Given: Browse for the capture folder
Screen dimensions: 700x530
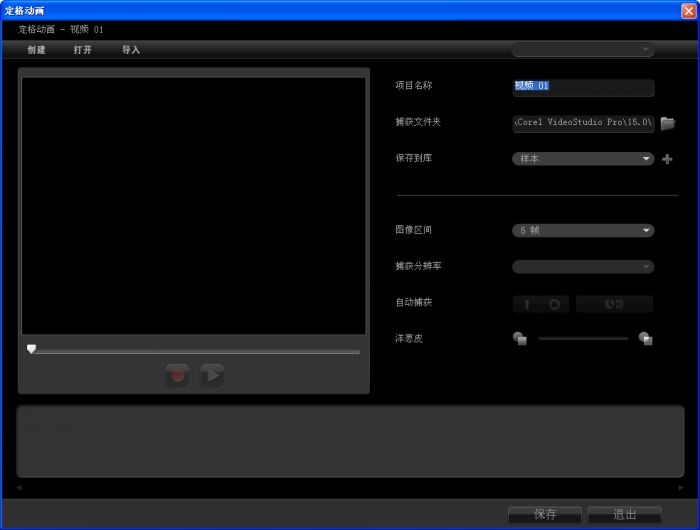Looking at the screenshot, I should (668, 123).
